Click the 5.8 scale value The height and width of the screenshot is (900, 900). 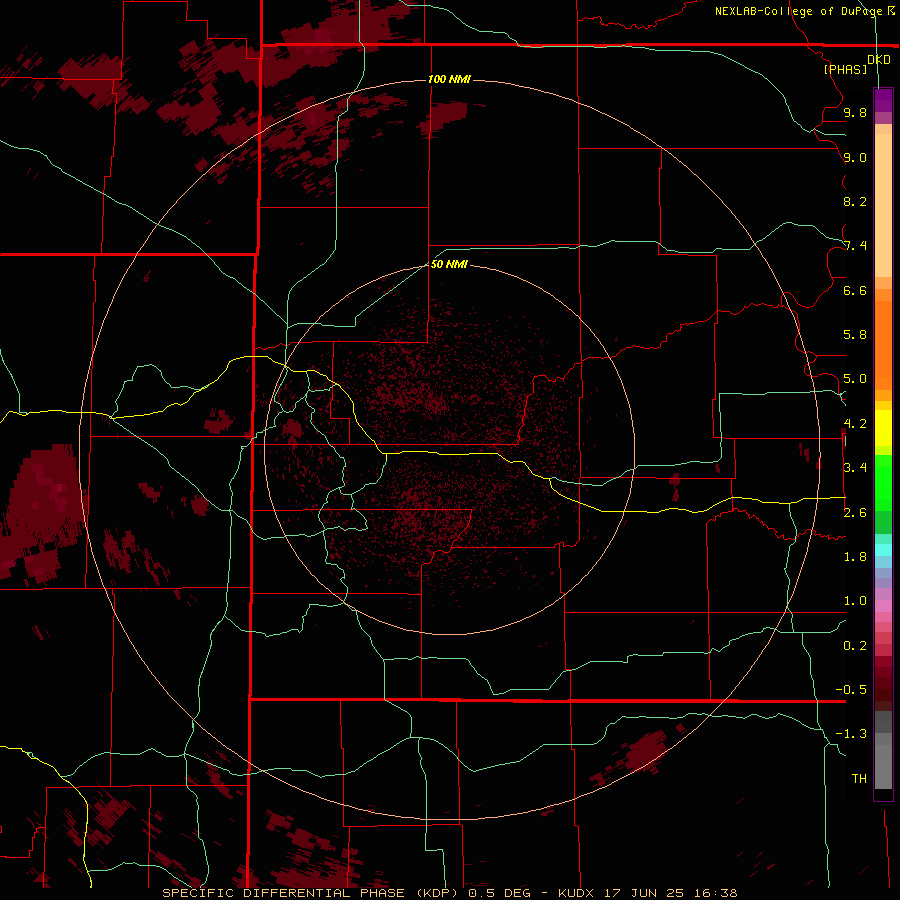pos(855,335)
